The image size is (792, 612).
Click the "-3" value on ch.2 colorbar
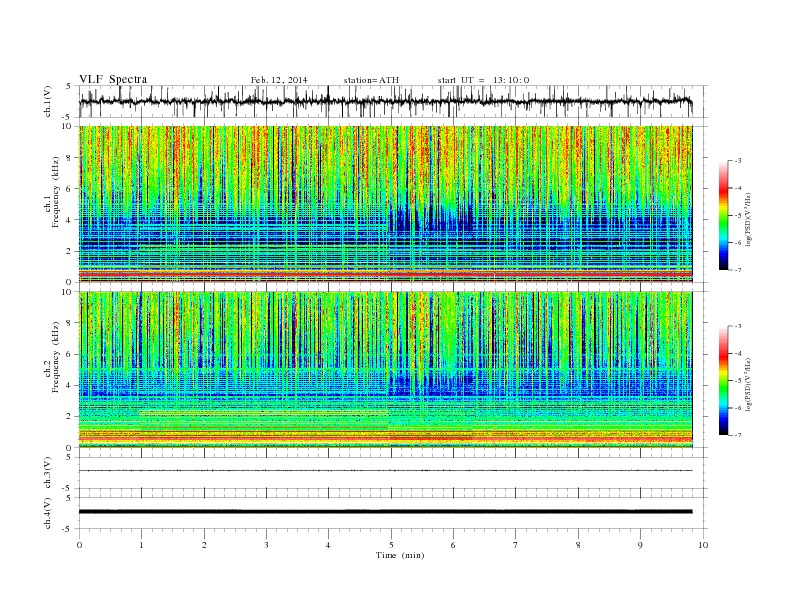tap(737, 326)
